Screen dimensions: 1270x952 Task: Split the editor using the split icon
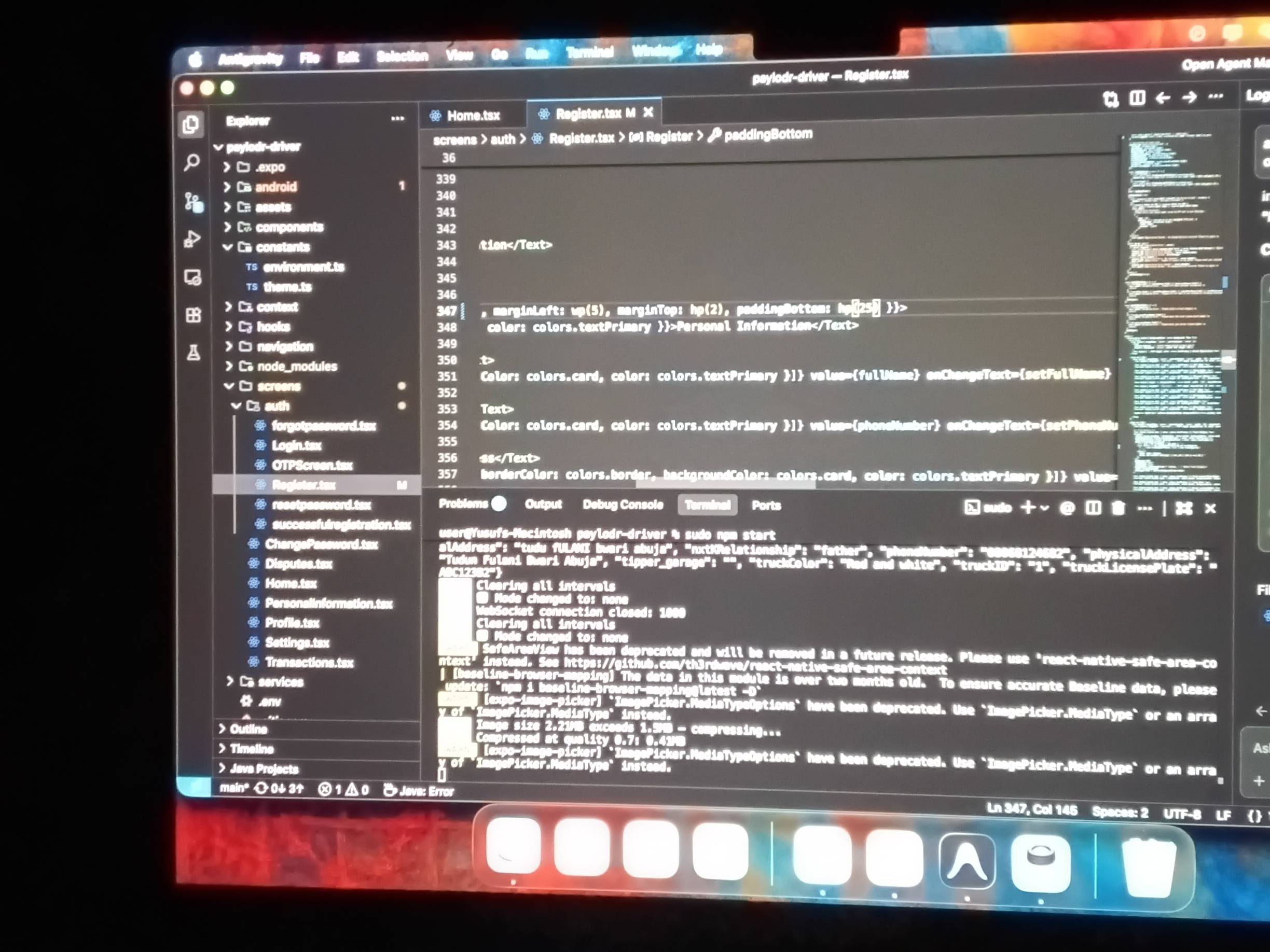point(1137,98)
